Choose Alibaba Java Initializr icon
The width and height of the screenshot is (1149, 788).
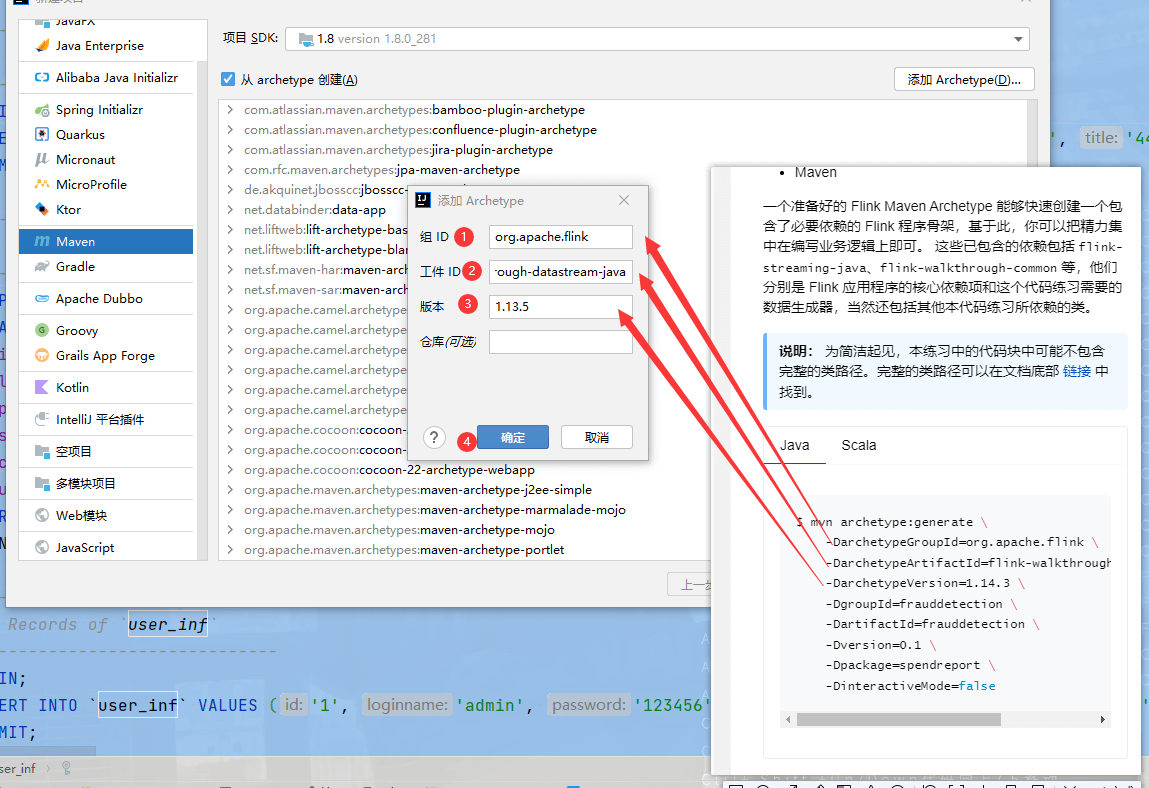[42, 78]
